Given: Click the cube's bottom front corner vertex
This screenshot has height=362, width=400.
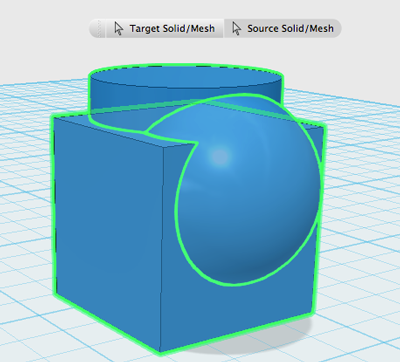Looking at the screenshot, I should 161,351.
